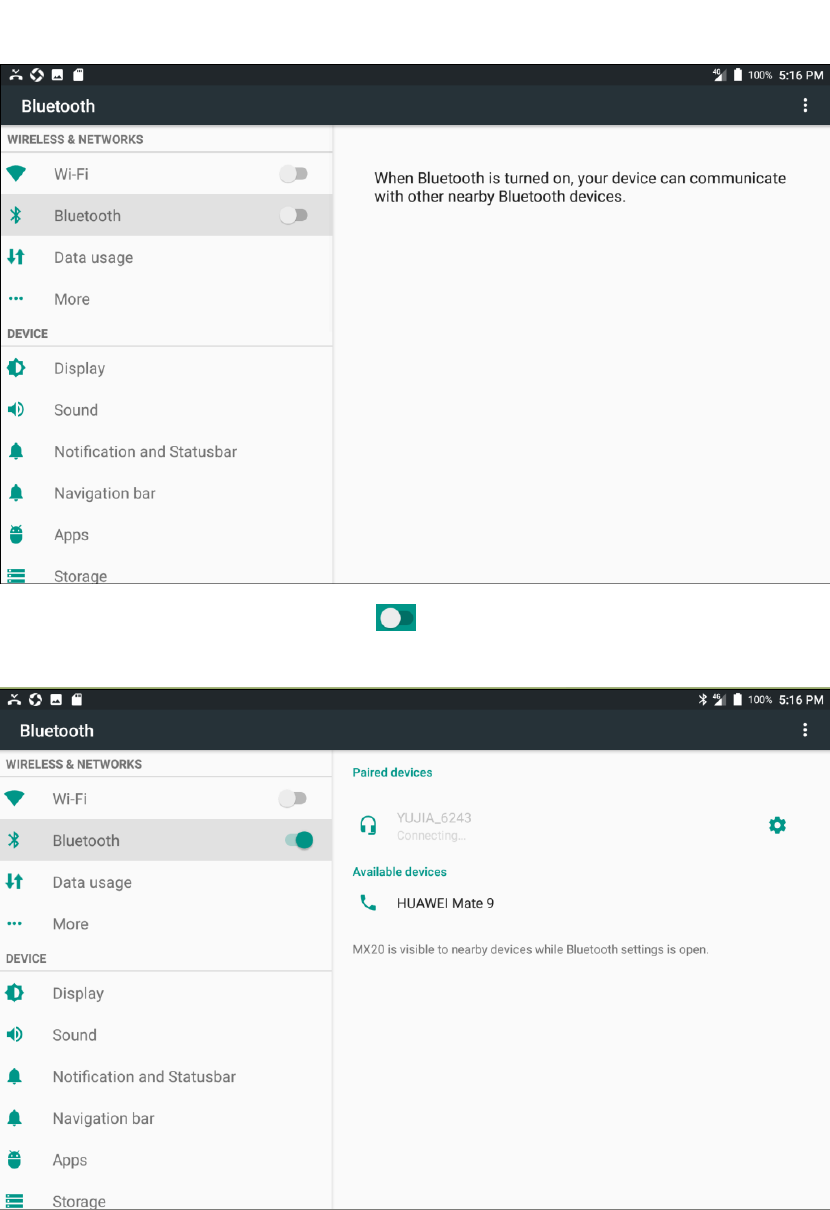Click Sound speaker icon, paired devices screen
830x1210 pixels.
pyautogui.click(x=15, y=1035)
